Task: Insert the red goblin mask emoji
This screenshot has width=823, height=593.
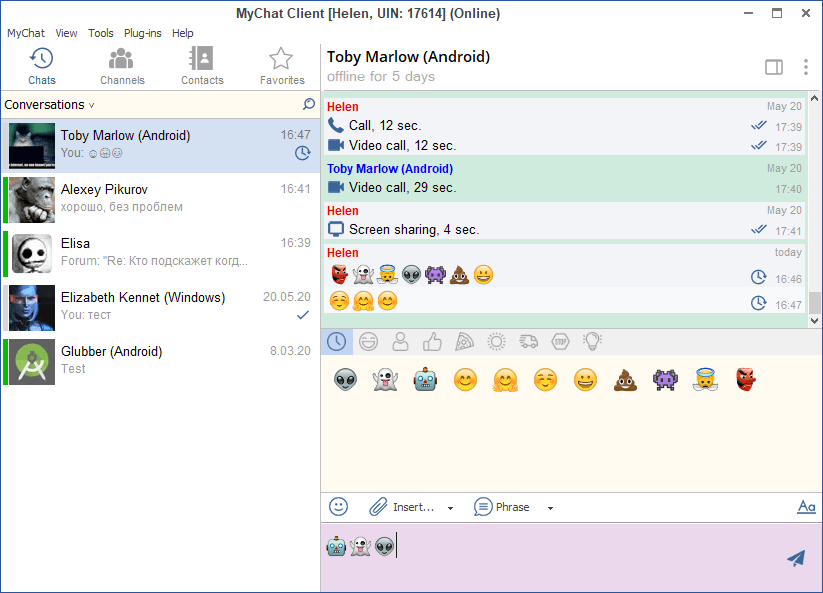Action: (x=745, y=379)
